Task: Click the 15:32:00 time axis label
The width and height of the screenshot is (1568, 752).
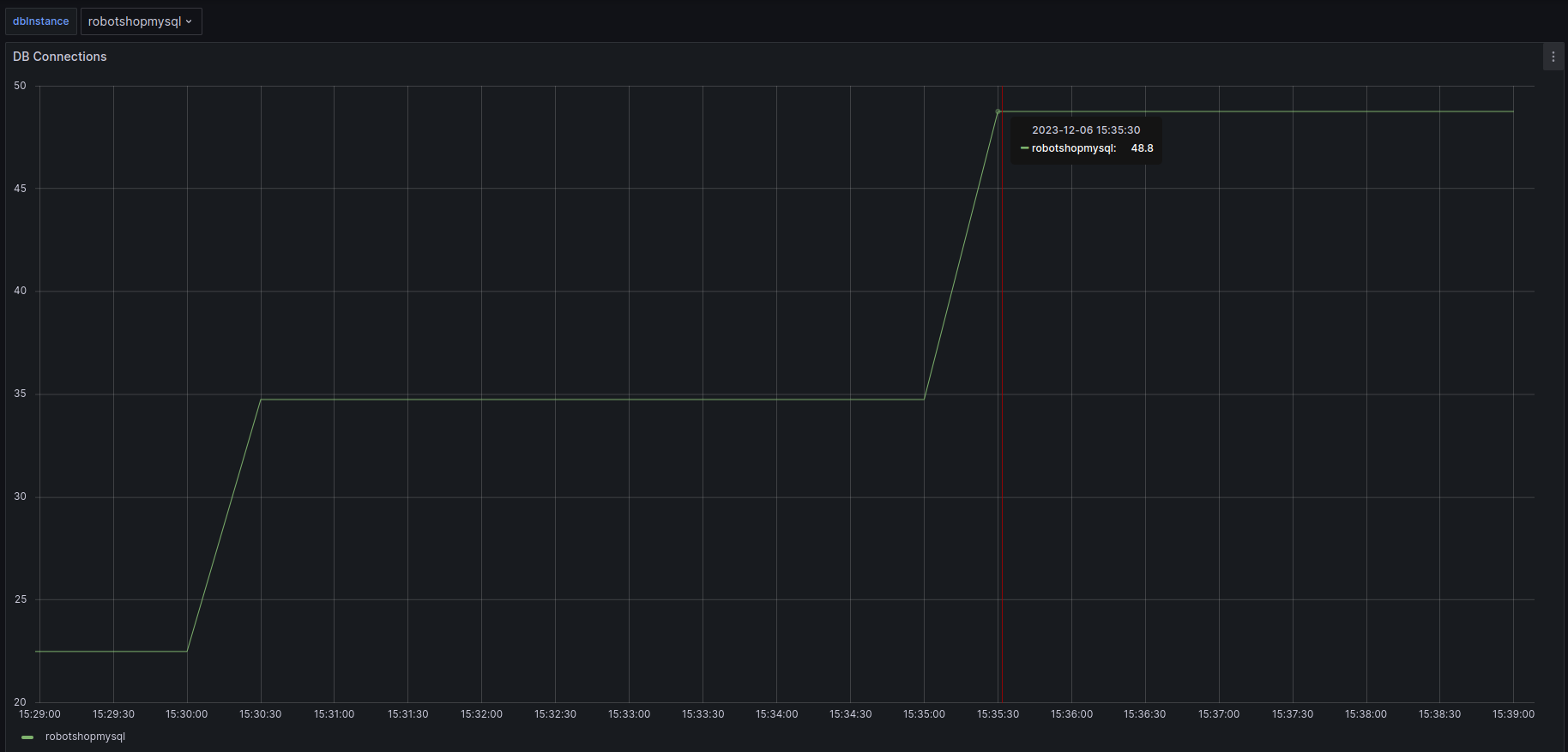Action: (x=481, y=714)
